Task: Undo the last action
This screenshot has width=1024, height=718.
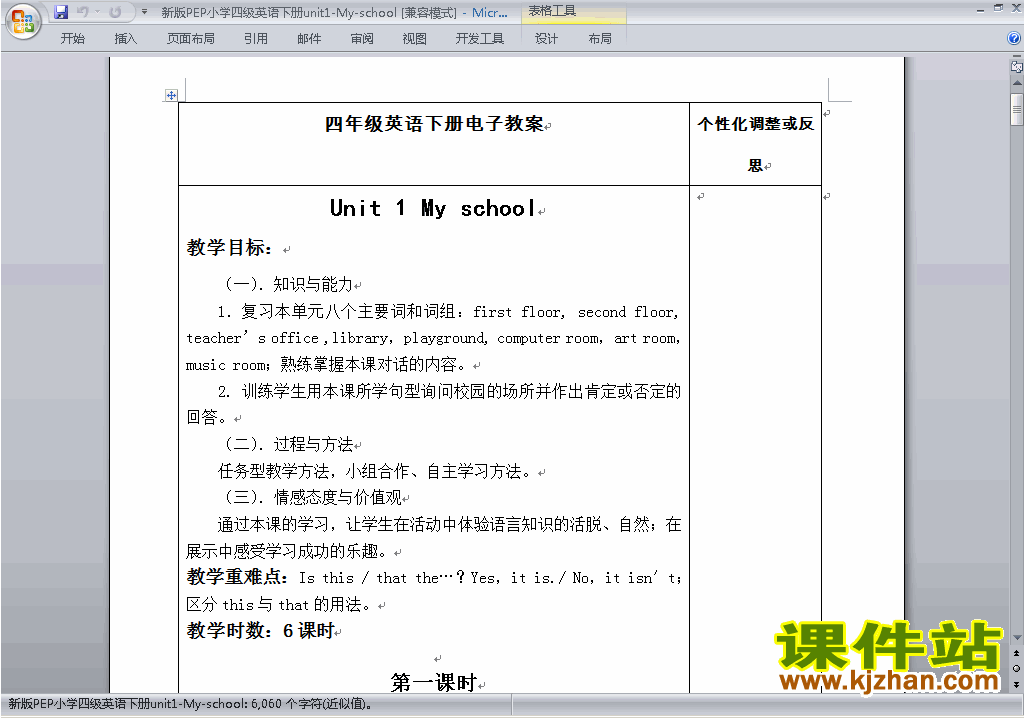Action: point(82,12)
